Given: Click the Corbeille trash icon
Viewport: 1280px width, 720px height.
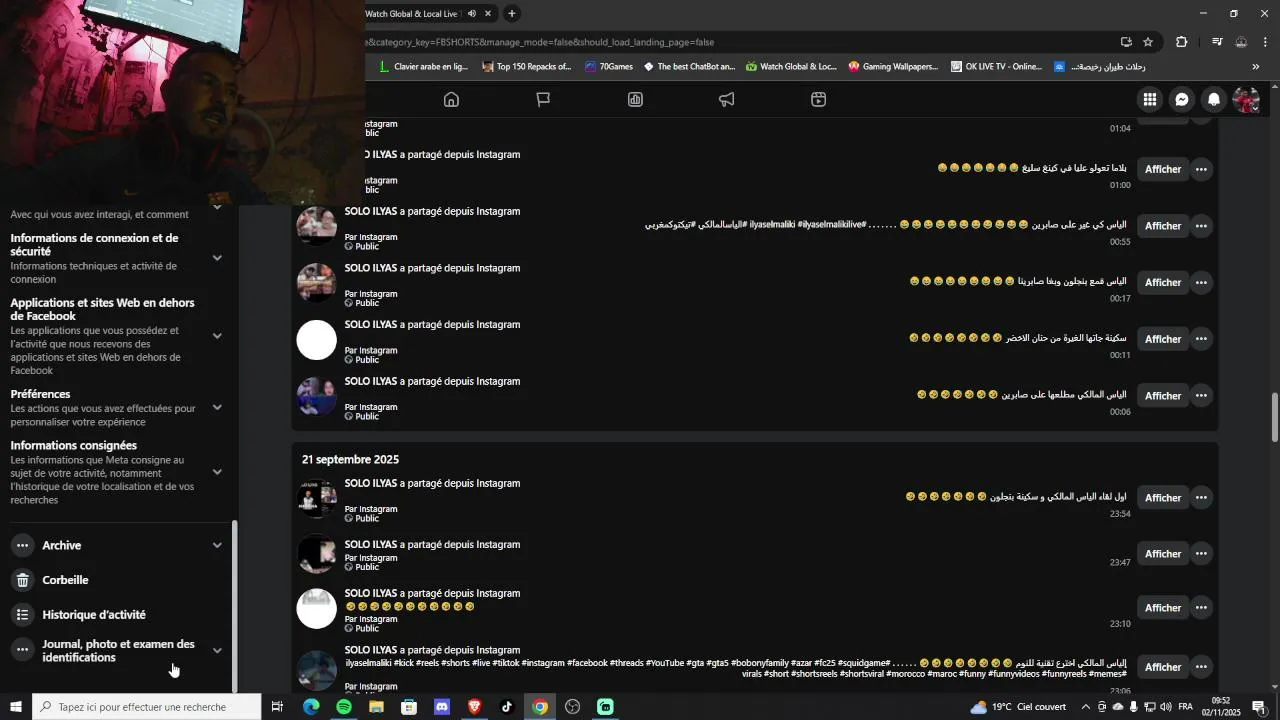Looking at the screenshot, I should tap(22, 580).
